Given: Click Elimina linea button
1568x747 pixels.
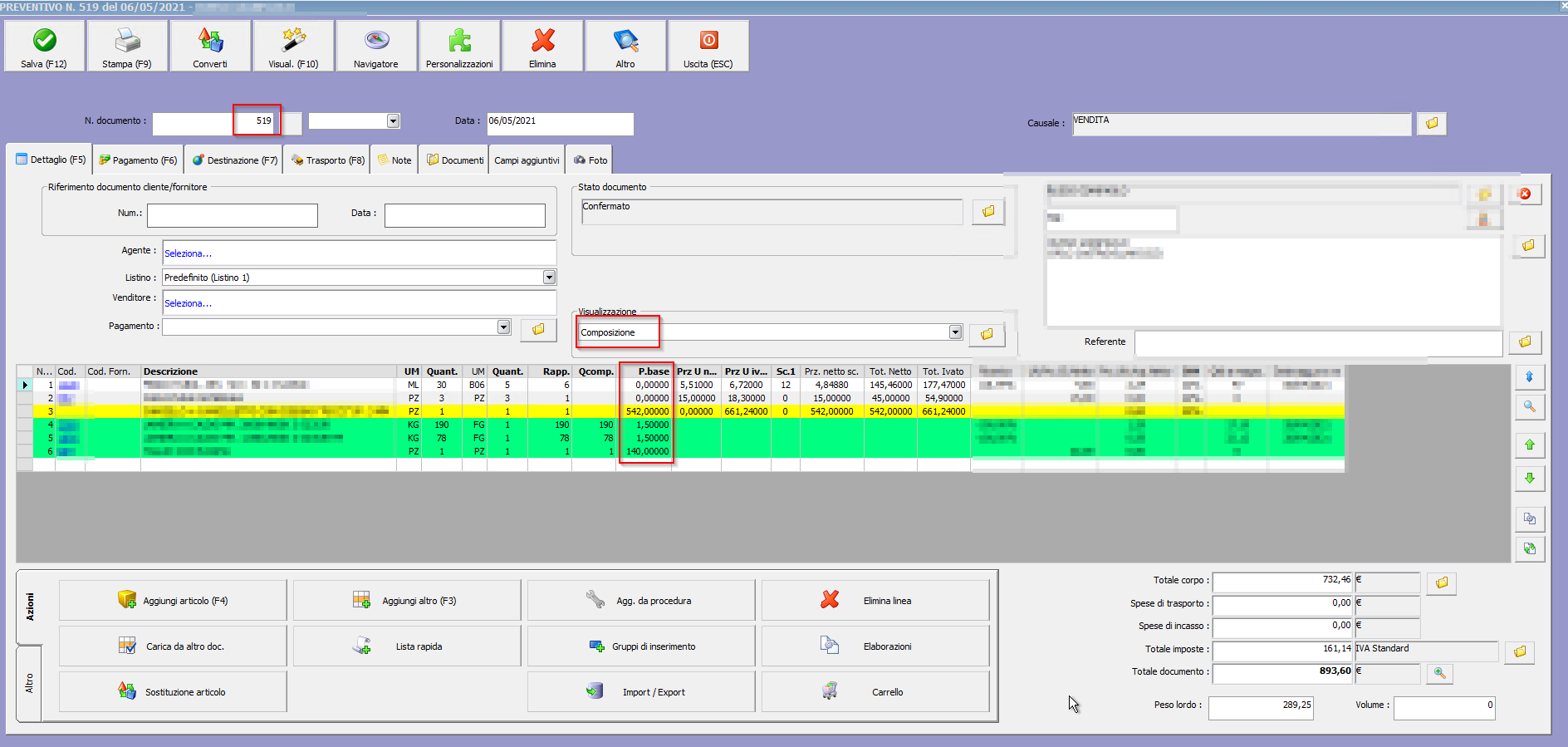Looking at the screenshot, I should 875,600.
